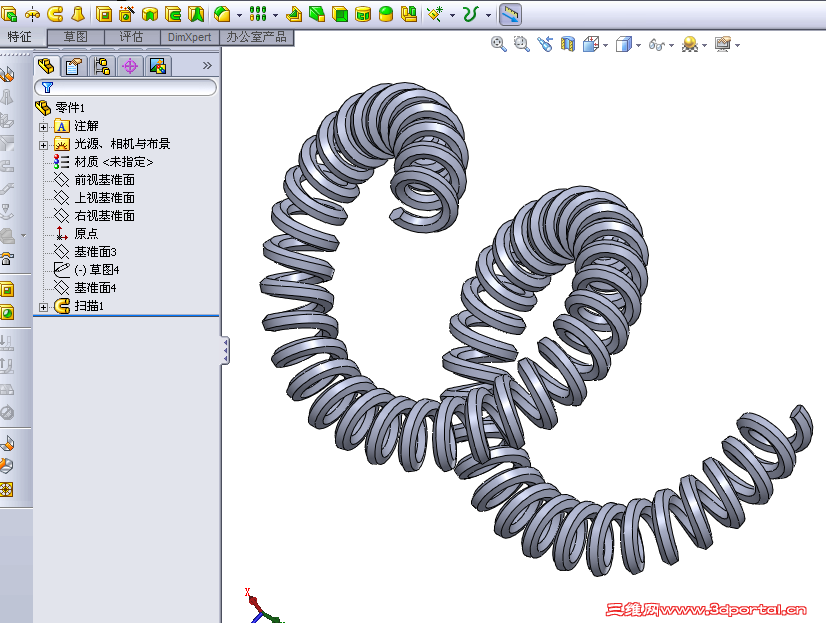The image size is (826, 623).
Task: Click the mirror tool icon
Action: click(409, 14)
